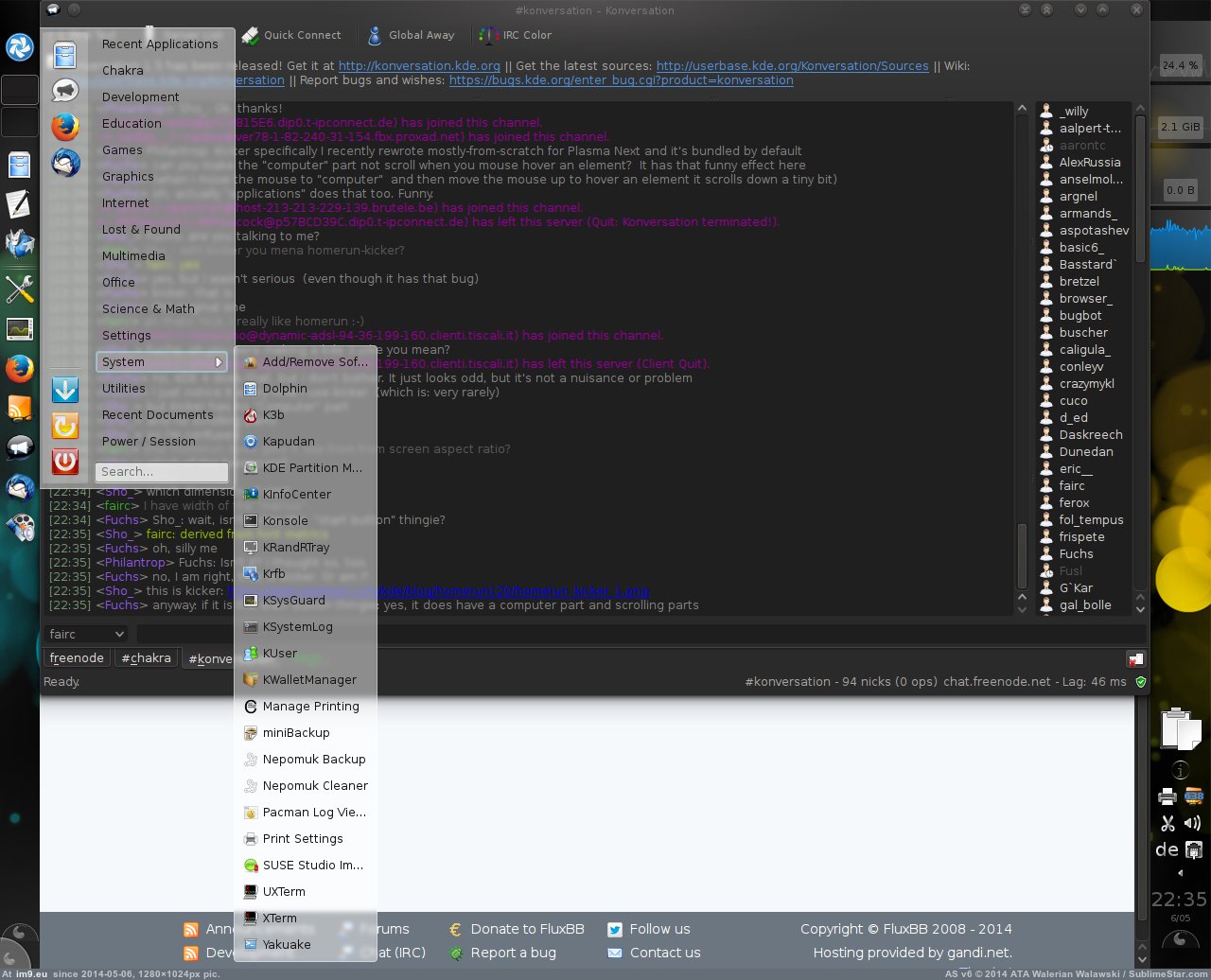
Task: Click the Firefox icon in launcher favorites
Action: pyautogui.click(x=64, y=126)
